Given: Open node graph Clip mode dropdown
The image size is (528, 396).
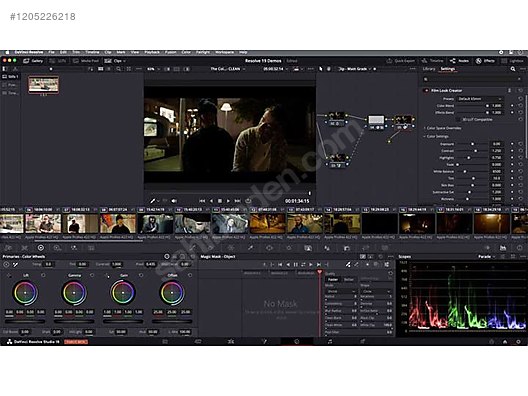Looking at the screenshot, I should tap(354, 69).
